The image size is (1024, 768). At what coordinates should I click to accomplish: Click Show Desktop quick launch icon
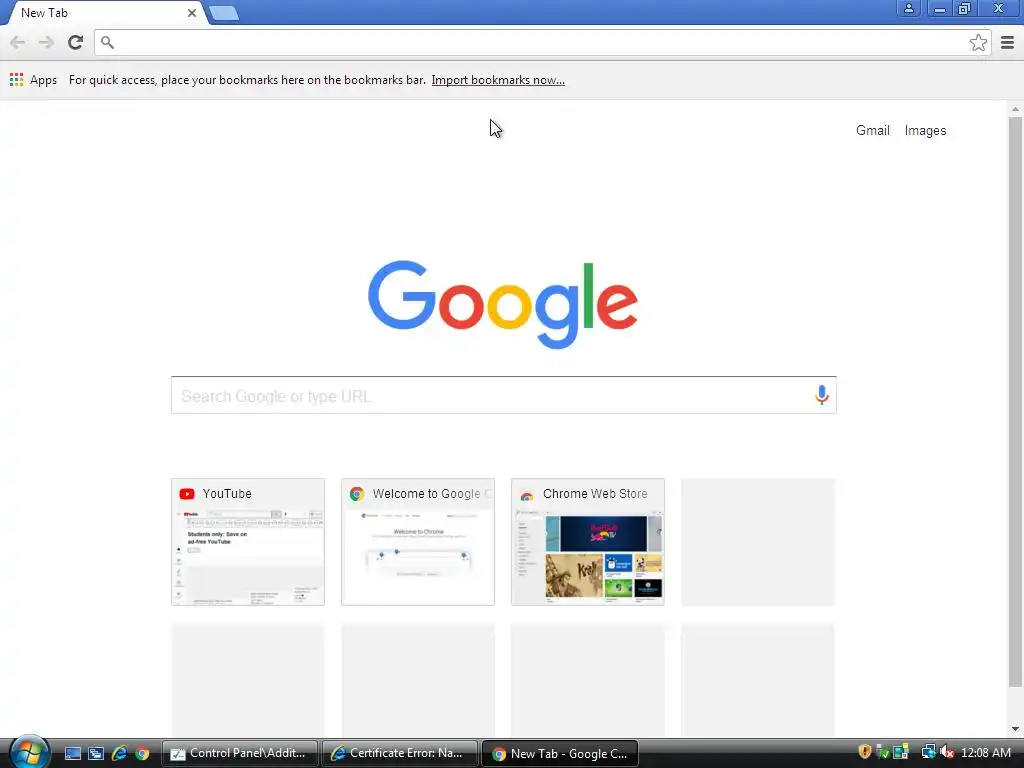coord(73,754)
